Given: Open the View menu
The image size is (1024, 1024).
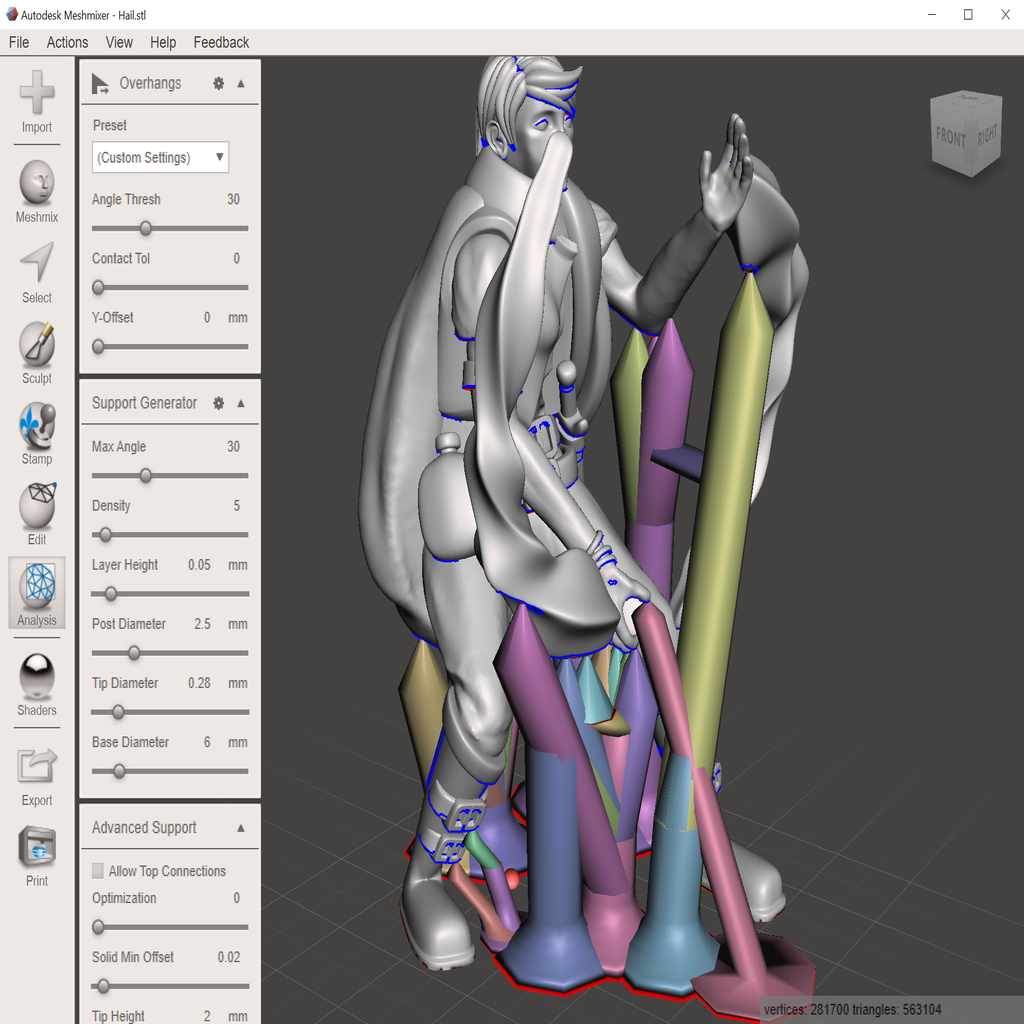Looking at the screenshot, I should 119,42.
